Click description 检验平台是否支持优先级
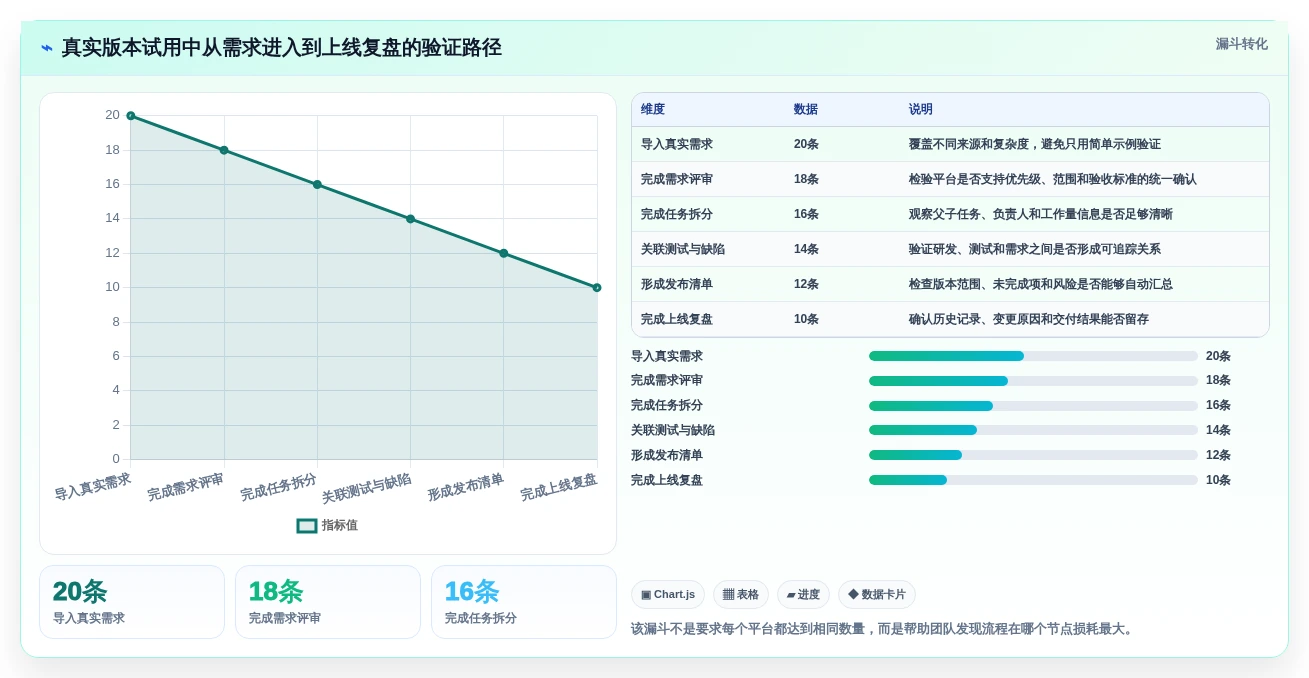Image resolution: width=1309 pixels, height=678 pixels. (1052, 179)
